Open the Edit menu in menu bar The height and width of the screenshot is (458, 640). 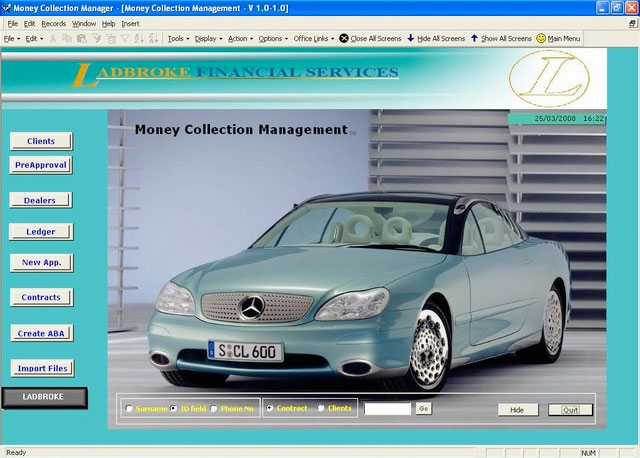(29, 24)
